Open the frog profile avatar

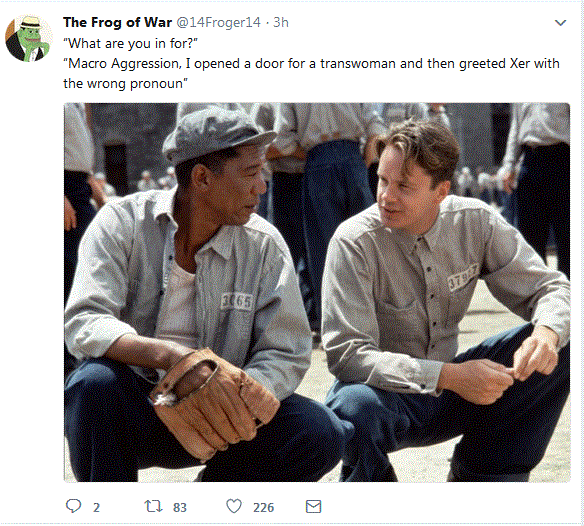(29, 38)
